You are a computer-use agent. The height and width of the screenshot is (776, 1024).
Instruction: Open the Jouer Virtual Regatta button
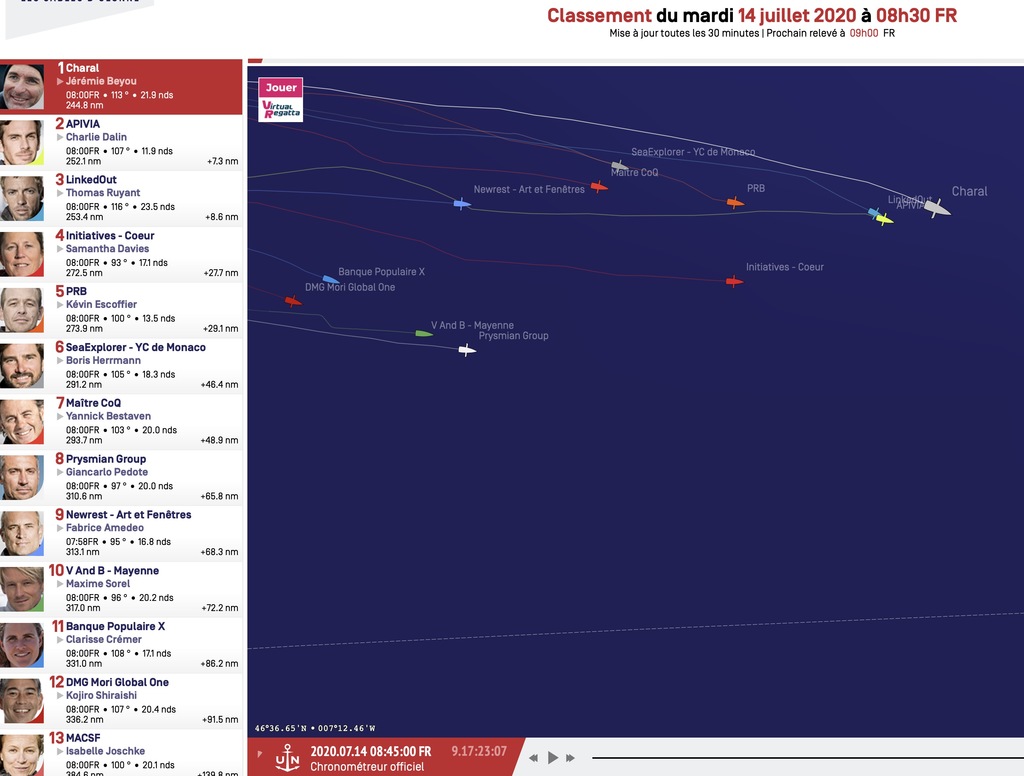(281, 99)
